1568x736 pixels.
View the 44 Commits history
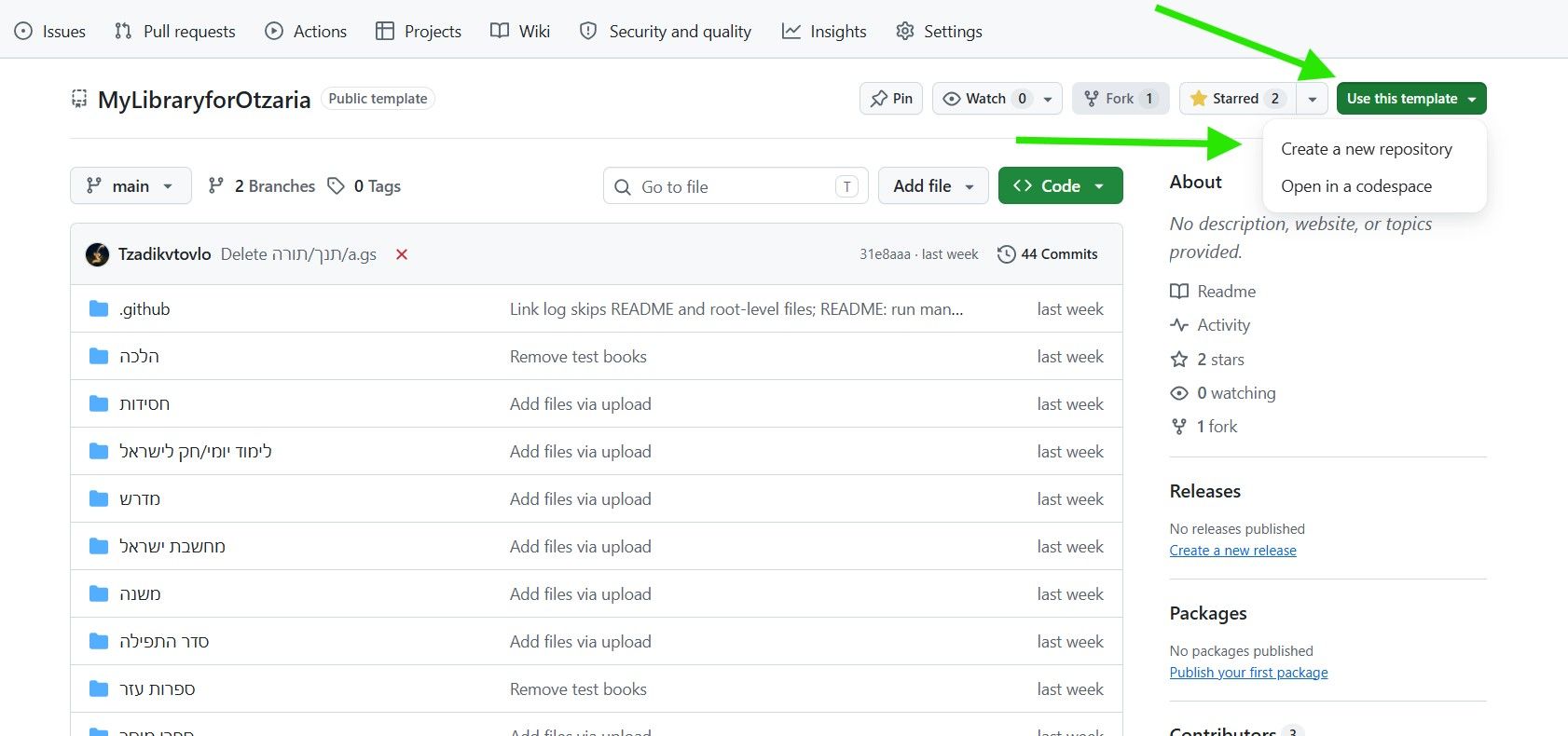coord(1048,254)
